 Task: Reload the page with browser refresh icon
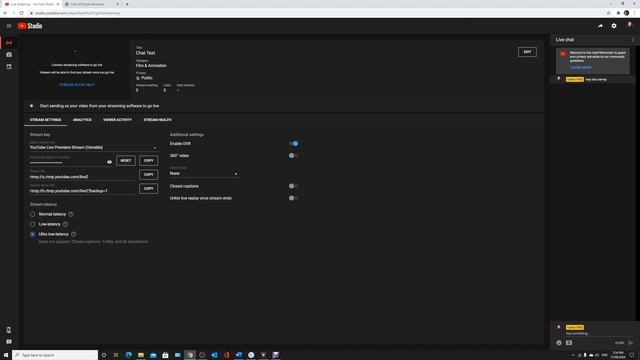(22, 13)
